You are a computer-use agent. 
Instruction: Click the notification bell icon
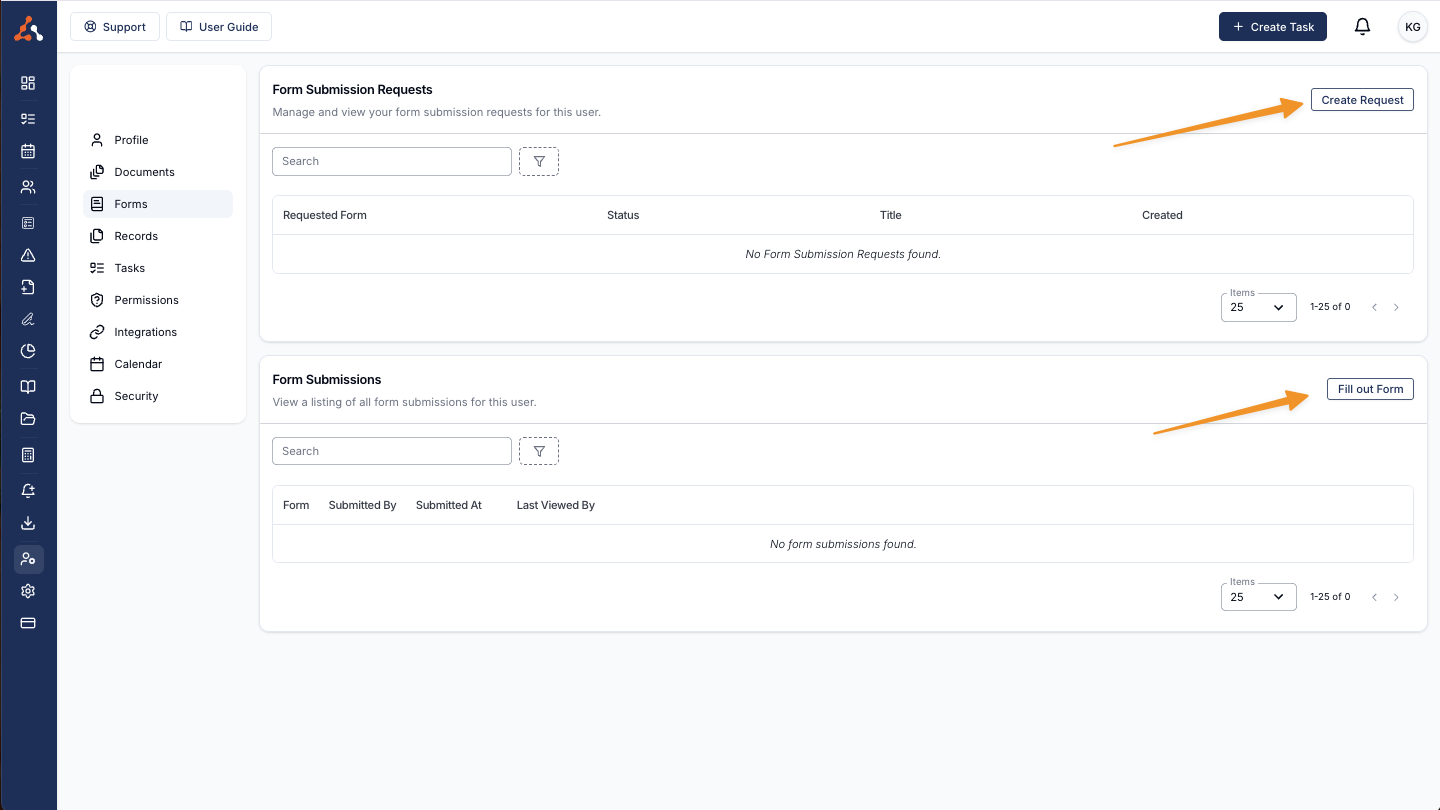[1362, 27]
